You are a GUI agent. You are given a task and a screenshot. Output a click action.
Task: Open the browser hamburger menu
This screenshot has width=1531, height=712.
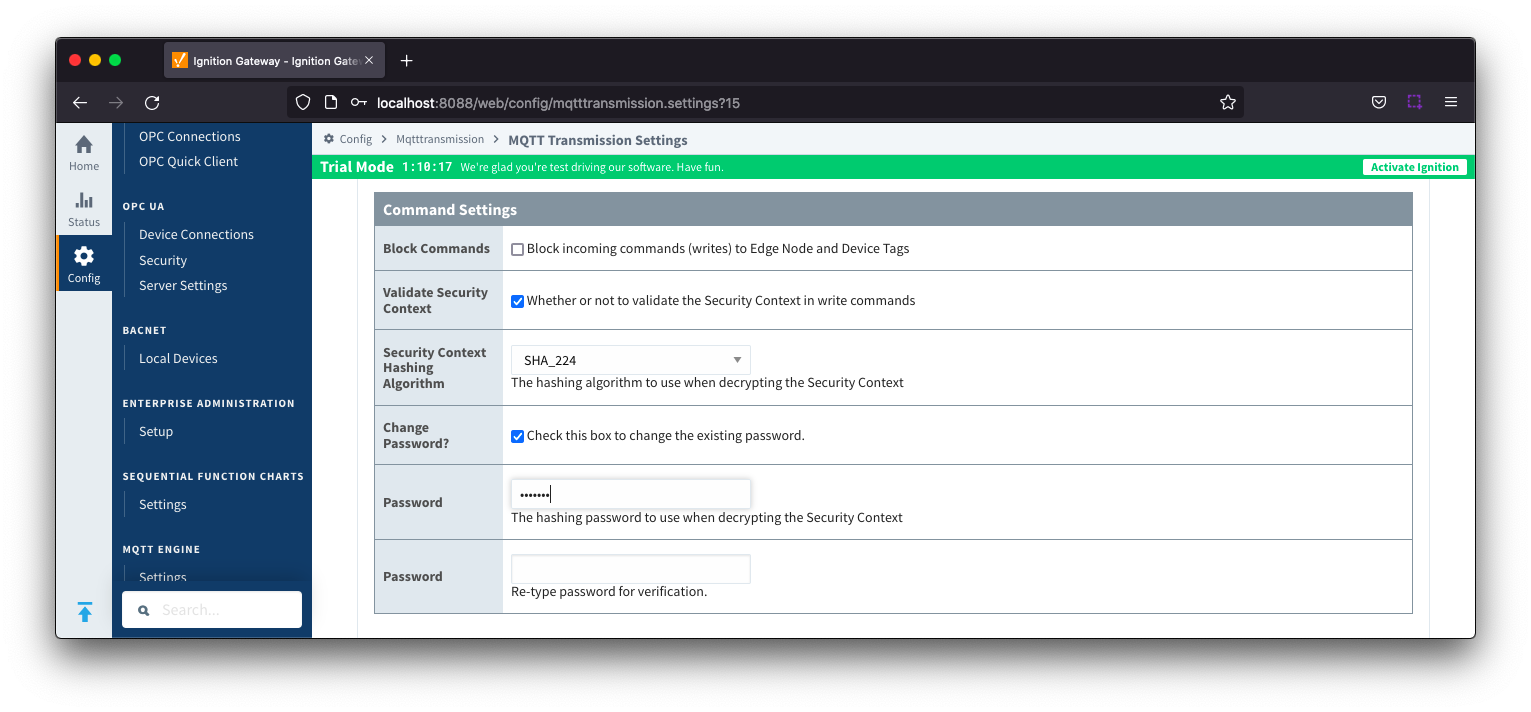1451,102
